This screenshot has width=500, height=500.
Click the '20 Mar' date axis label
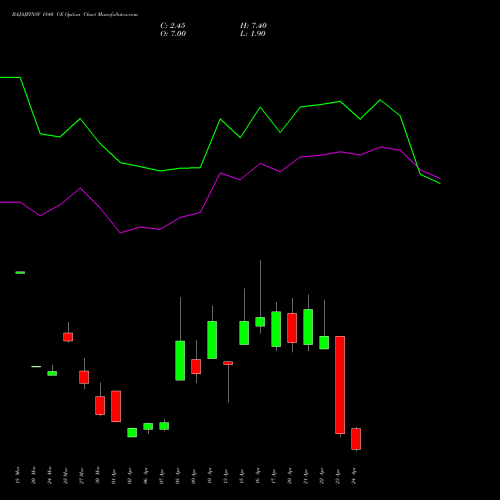click(33, 475)
